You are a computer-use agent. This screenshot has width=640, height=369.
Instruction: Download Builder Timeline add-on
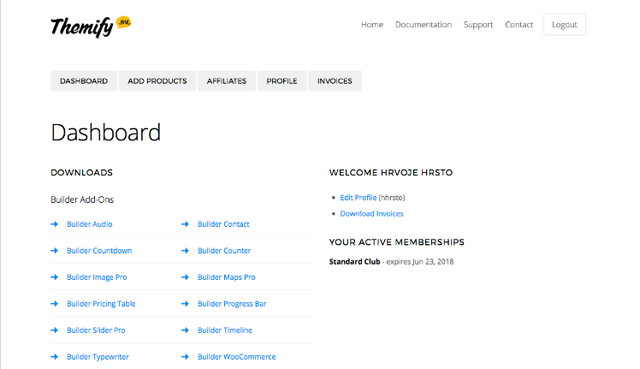(225, 330)
